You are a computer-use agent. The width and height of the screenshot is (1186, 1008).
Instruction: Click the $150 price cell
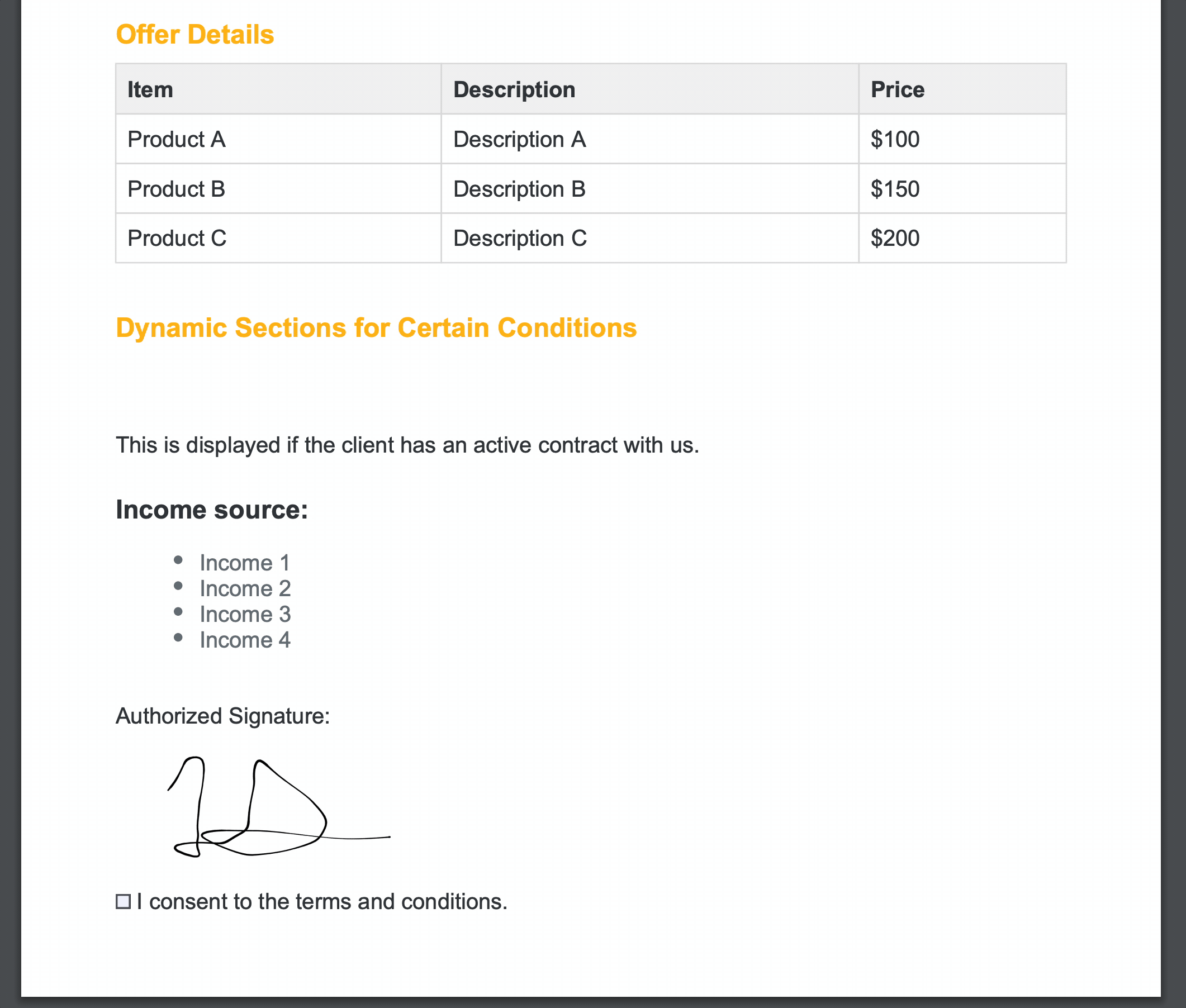coord(962,188)
